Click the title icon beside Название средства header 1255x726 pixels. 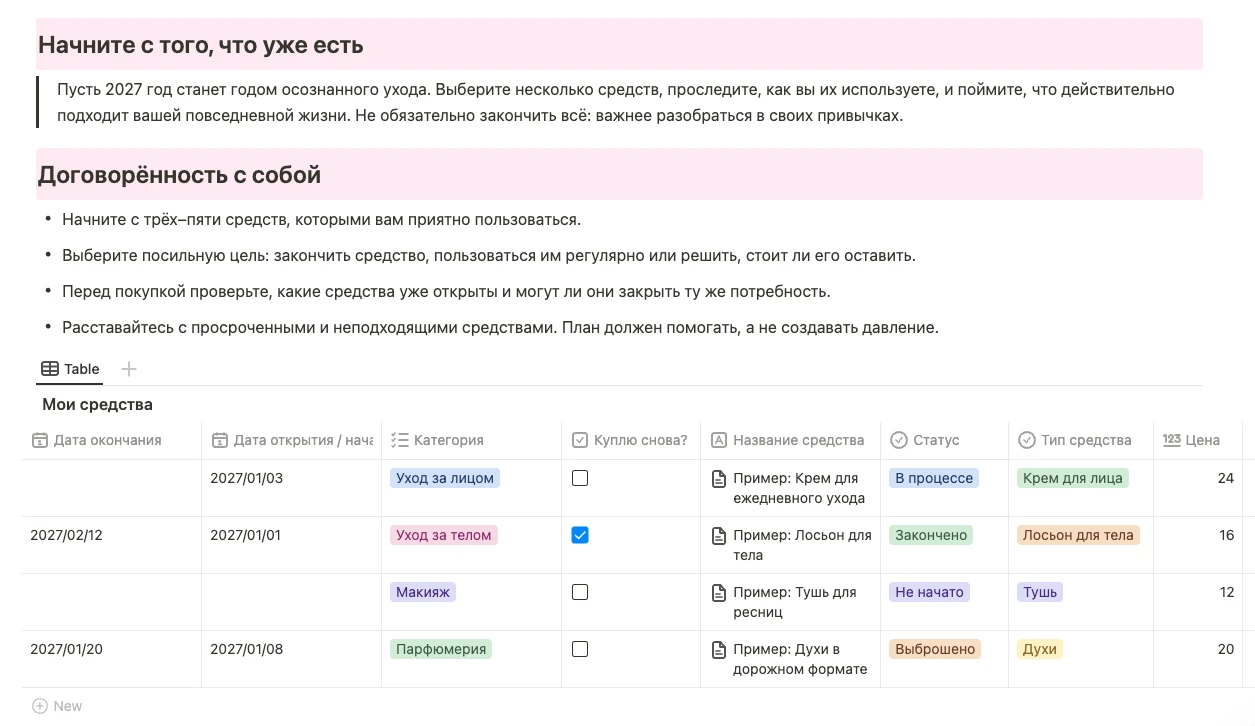point(719,440)
